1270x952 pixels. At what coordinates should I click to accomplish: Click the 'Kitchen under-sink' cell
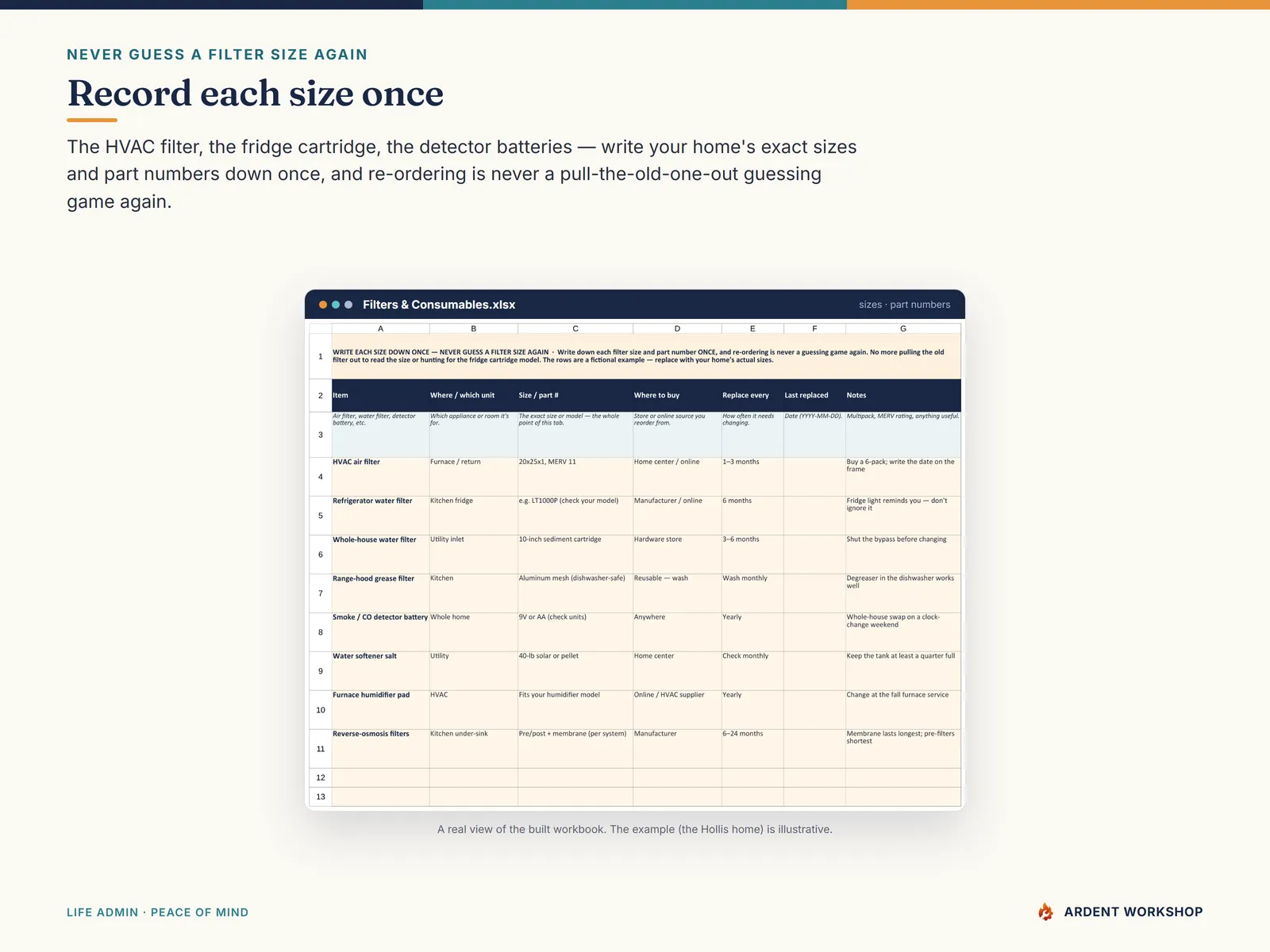point(474,749)
